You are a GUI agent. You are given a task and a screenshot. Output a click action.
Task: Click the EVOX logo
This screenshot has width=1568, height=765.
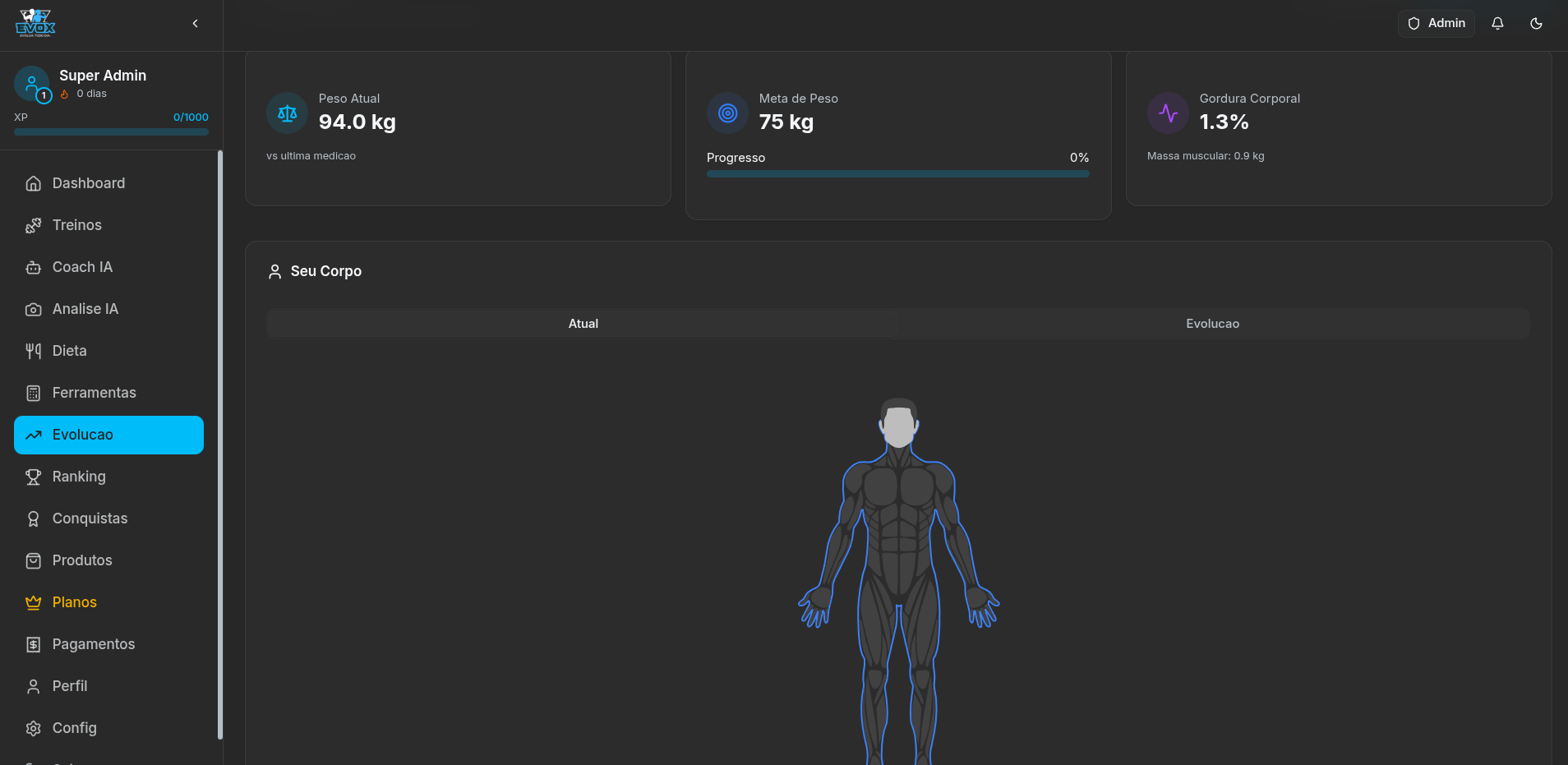pos(35,23)
